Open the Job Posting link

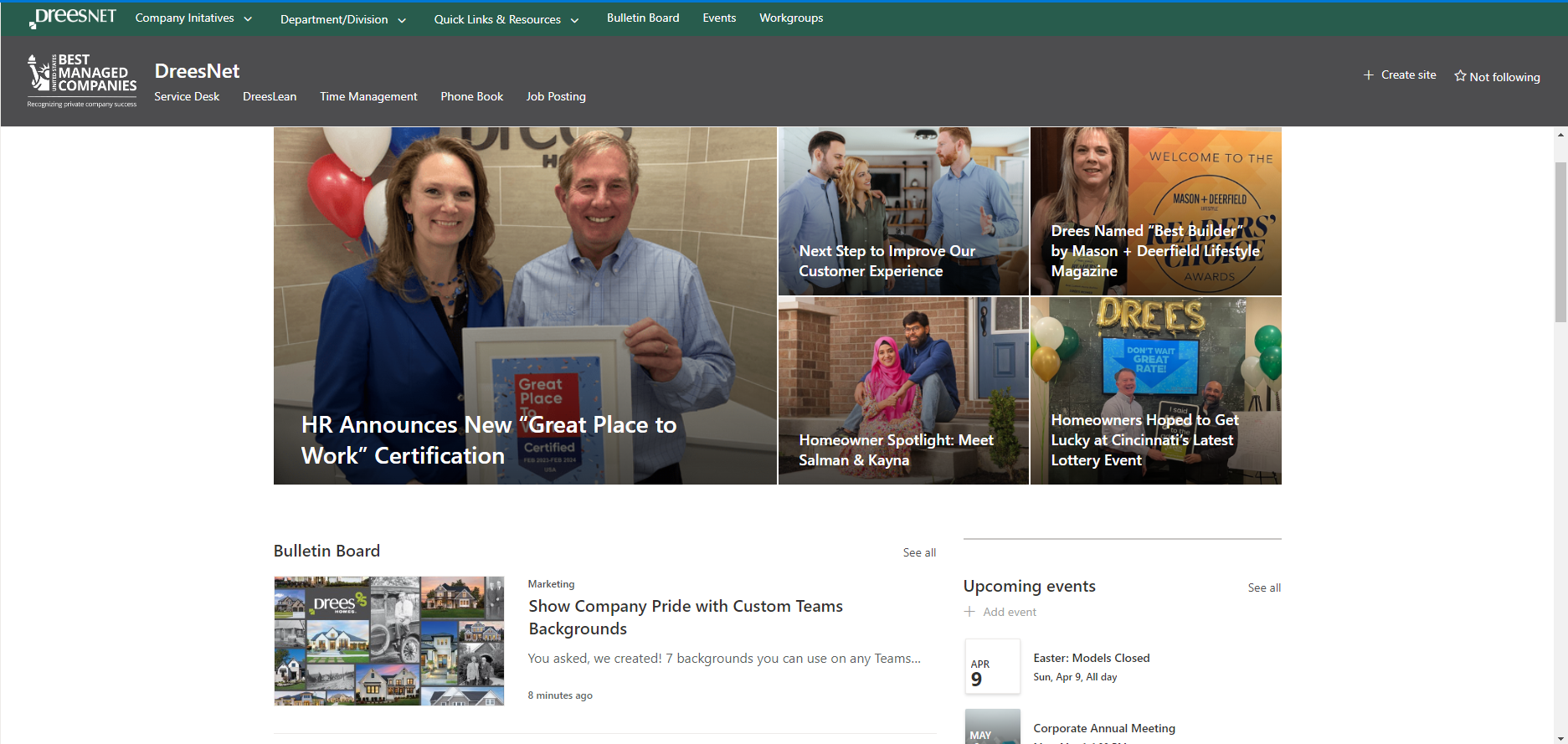point(556,96)
